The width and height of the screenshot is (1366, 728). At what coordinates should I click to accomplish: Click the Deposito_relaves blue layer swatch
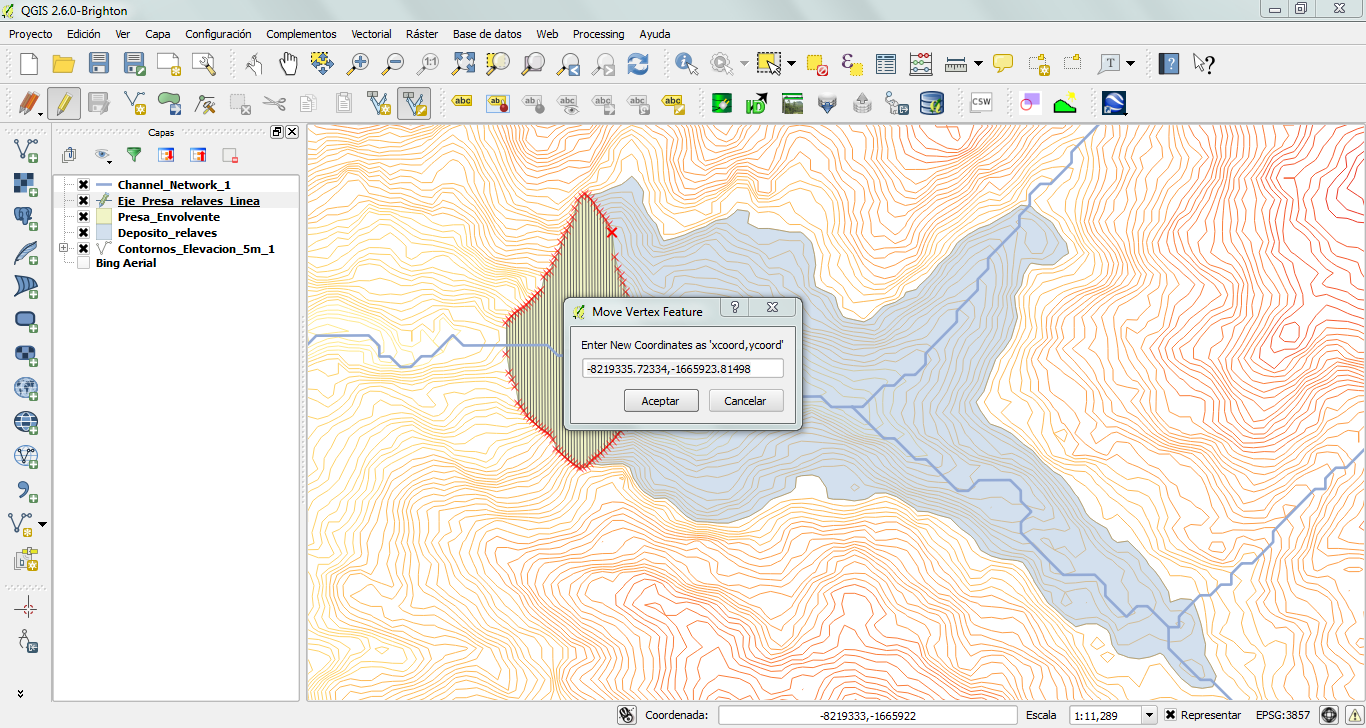102,233
